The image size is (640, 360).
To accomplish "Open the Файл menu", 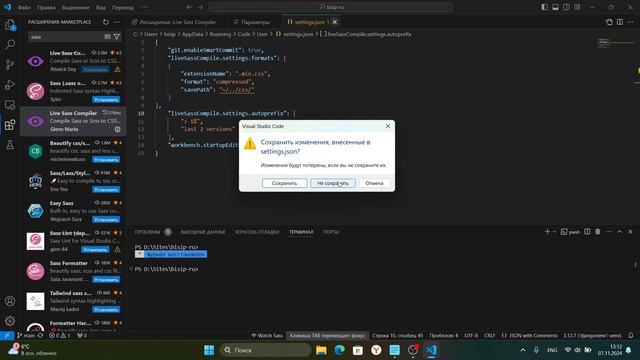I will [24, 7].
